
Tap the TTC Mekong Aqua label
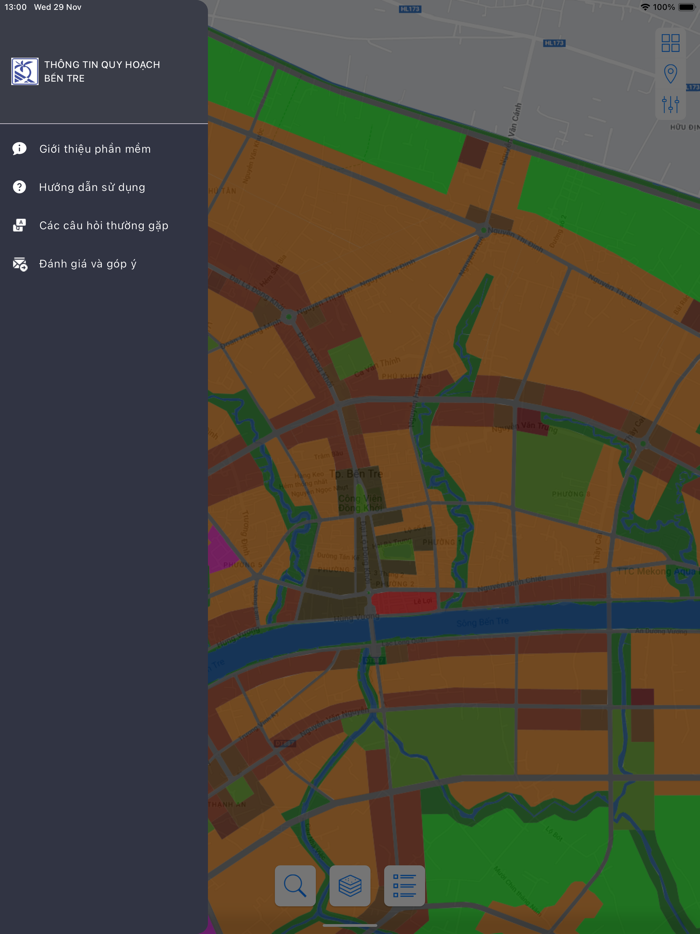(657, 572)
